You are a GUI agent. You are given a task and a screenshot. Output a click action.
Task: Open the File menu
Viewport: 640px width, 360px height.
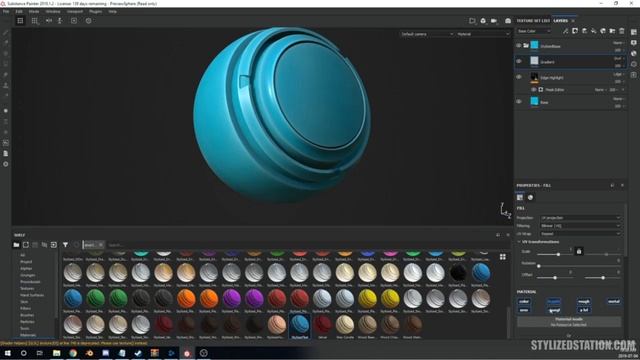pos(6,11)
